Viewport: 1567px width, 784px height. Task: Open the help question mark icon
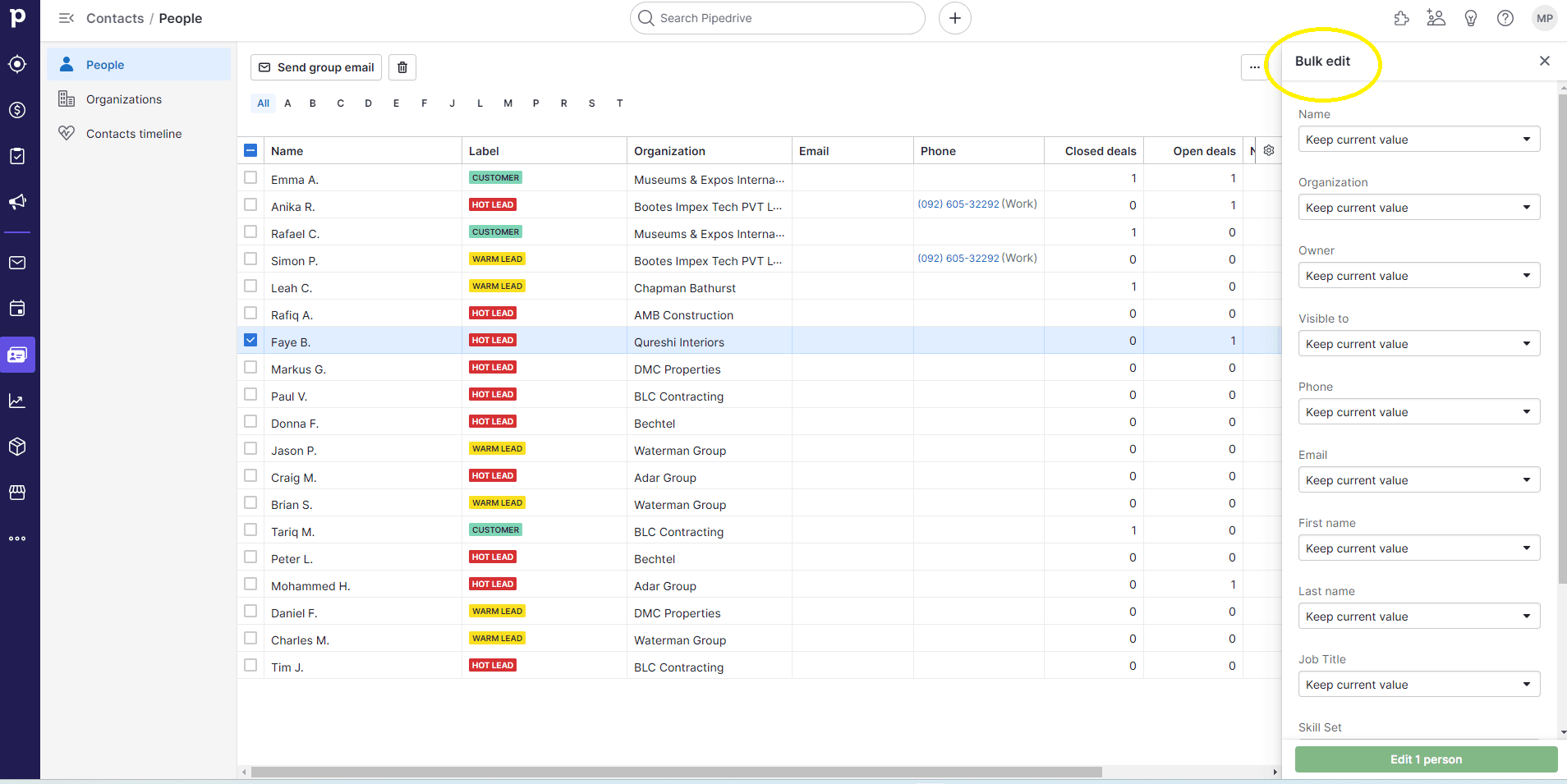click(x=1505, y=18)
